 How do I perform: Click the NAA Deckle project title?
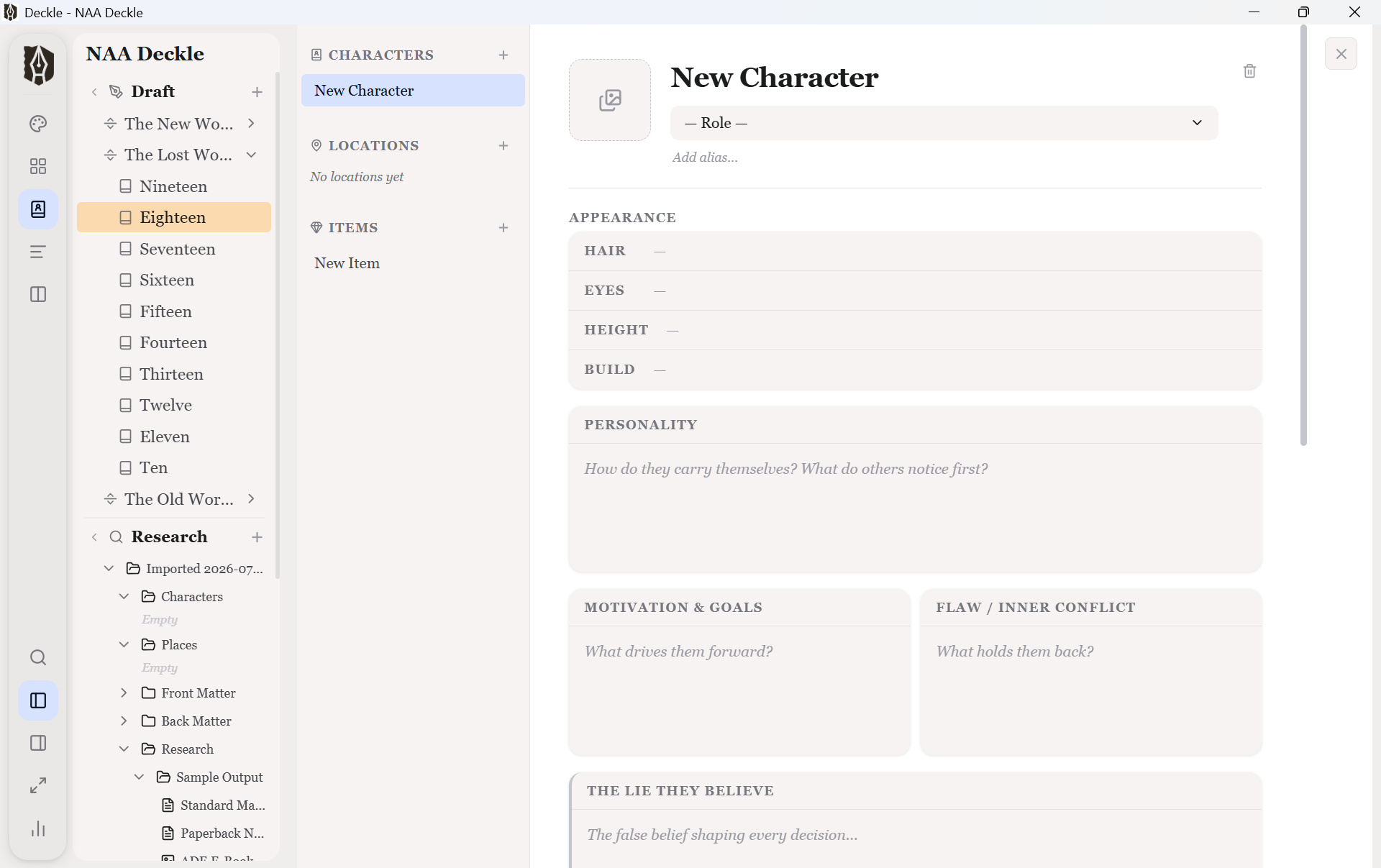pyautogui.click(x=145, y=54)
